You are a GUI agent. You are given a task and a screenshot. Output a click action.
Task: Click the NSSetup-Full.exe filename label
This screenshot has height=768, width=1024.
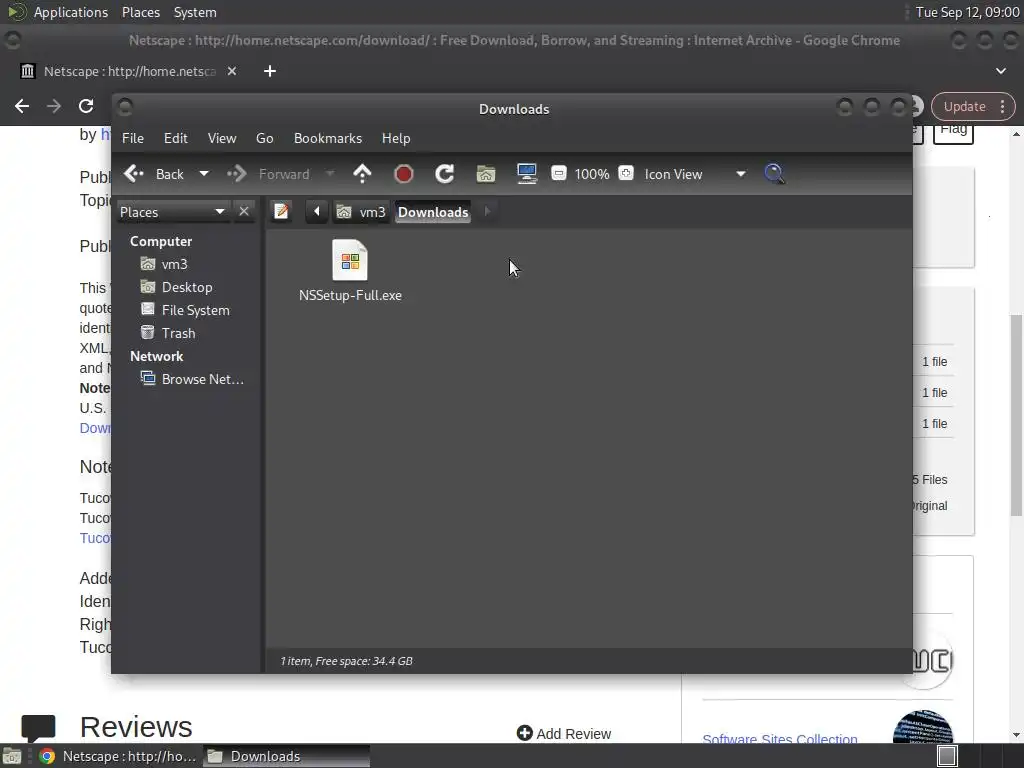[x=350, y=295]
